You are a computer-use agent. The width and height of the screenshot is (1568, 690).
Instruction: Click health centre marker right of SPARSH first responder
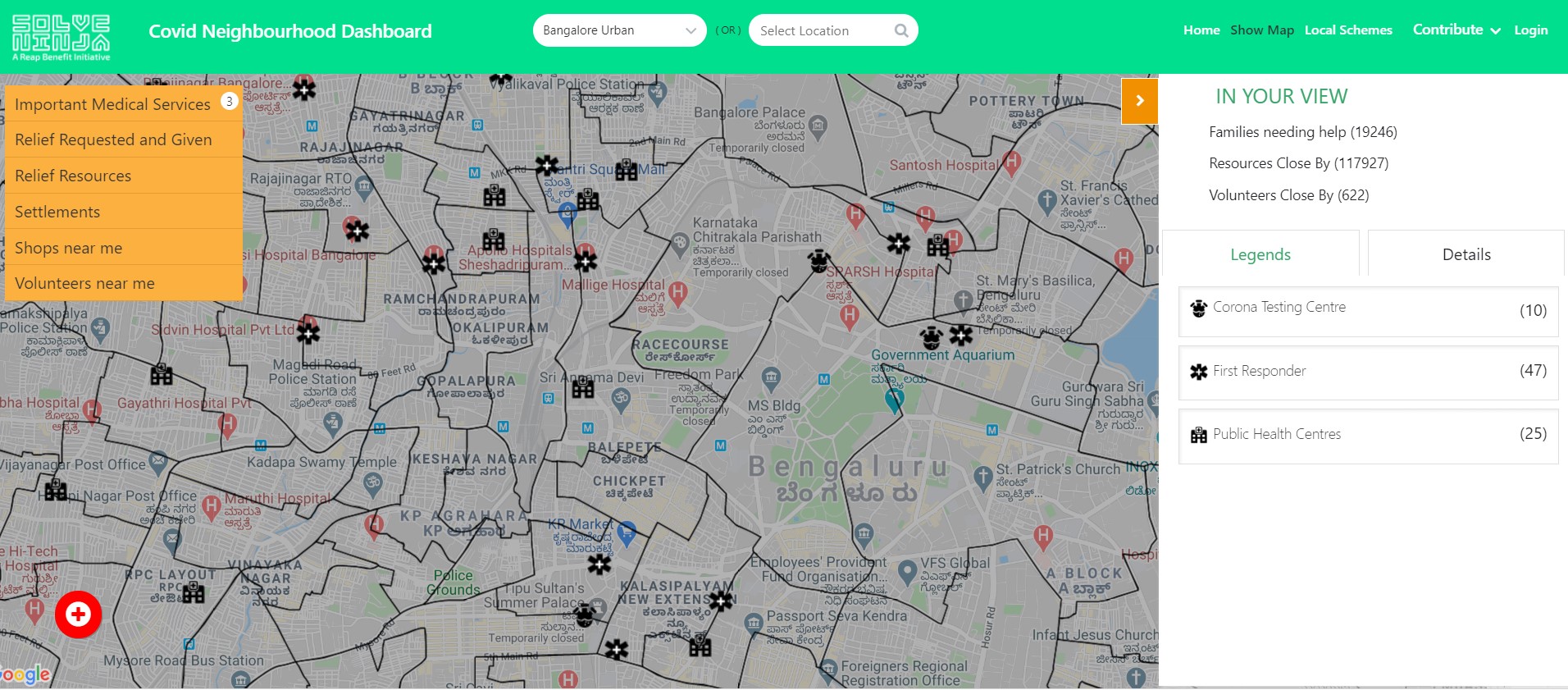[x=938, y=244]
